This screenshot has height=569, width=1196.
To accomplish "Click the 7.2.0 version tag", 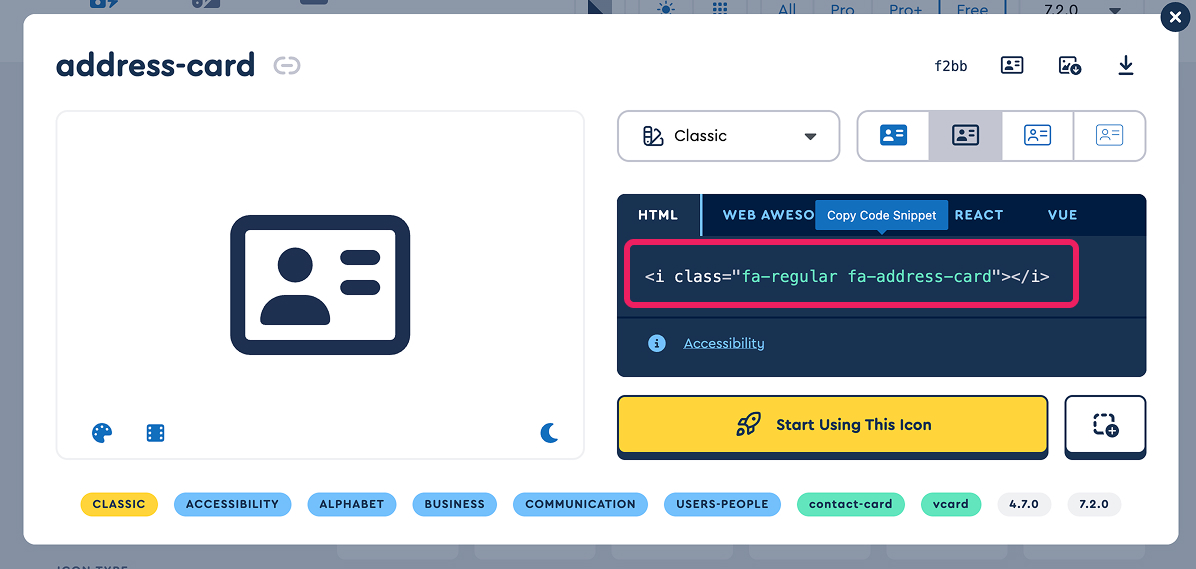I will point(1094,504).
